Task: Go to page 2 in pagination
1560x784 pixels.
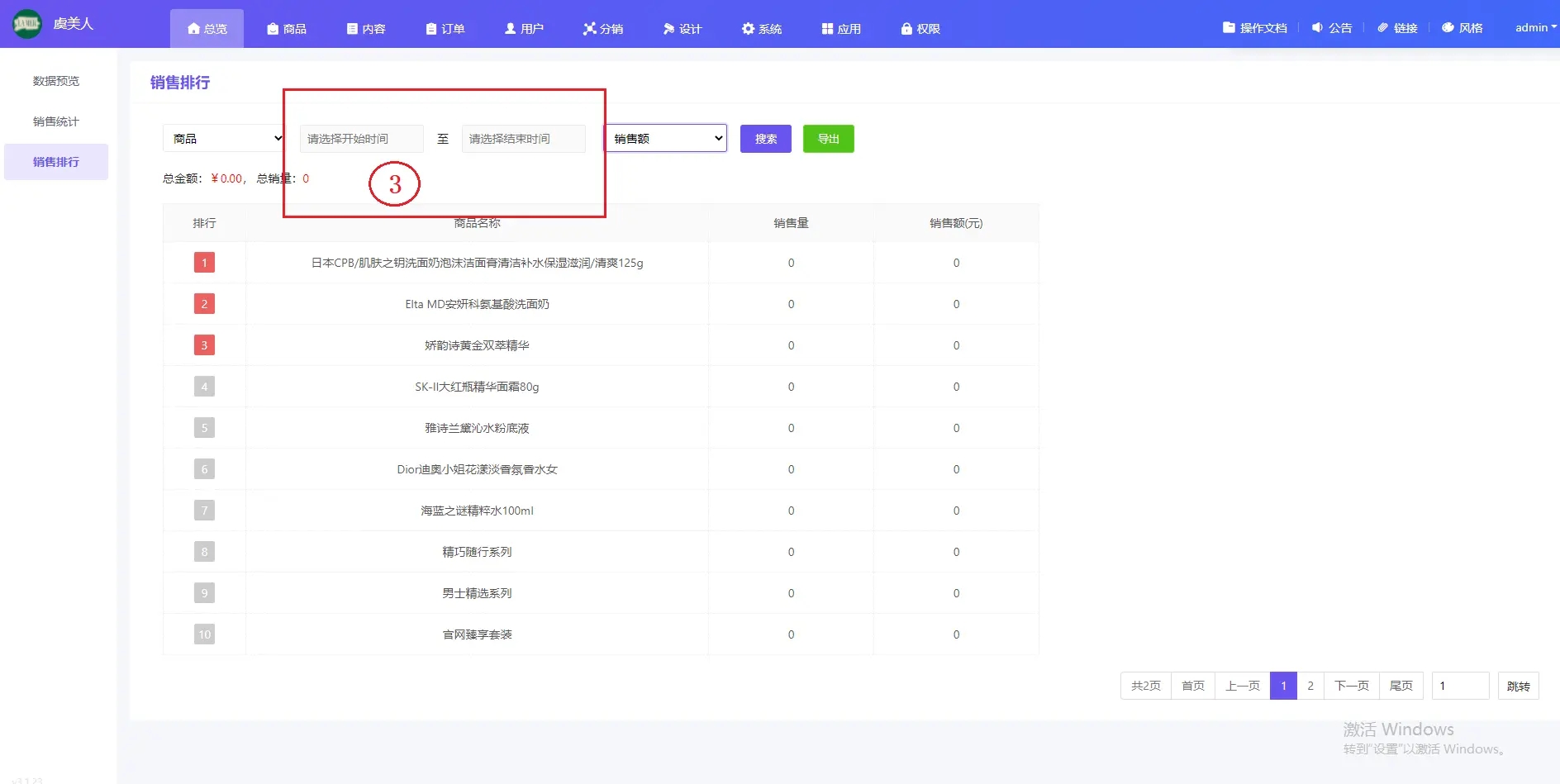Action: click(x=1310, y=686)
